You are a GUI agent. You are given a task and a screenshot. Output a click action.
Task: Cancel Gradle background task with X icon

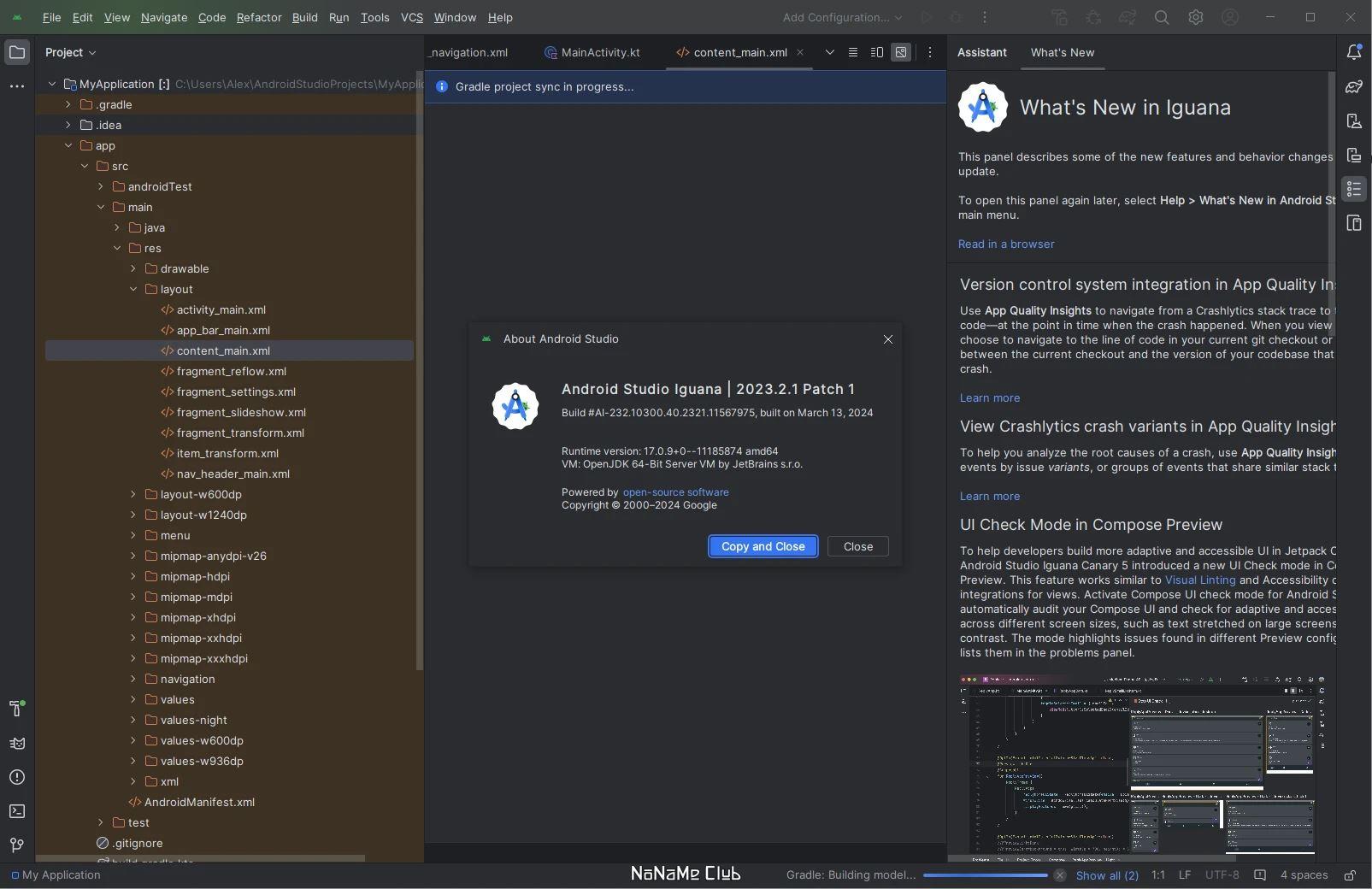[1060, 875]
